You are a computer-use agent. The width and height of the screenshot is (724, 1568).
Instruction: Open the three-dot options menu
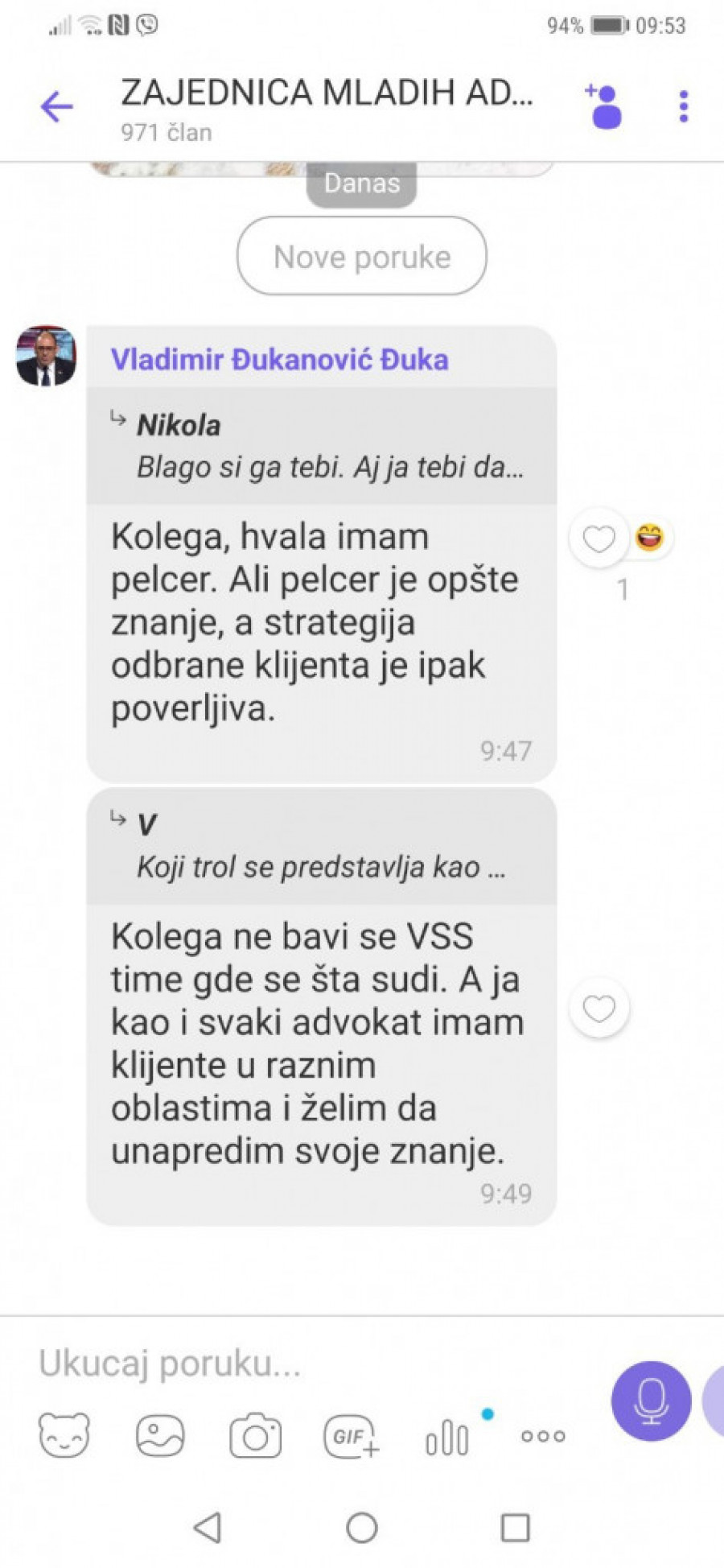click(684, 106)
